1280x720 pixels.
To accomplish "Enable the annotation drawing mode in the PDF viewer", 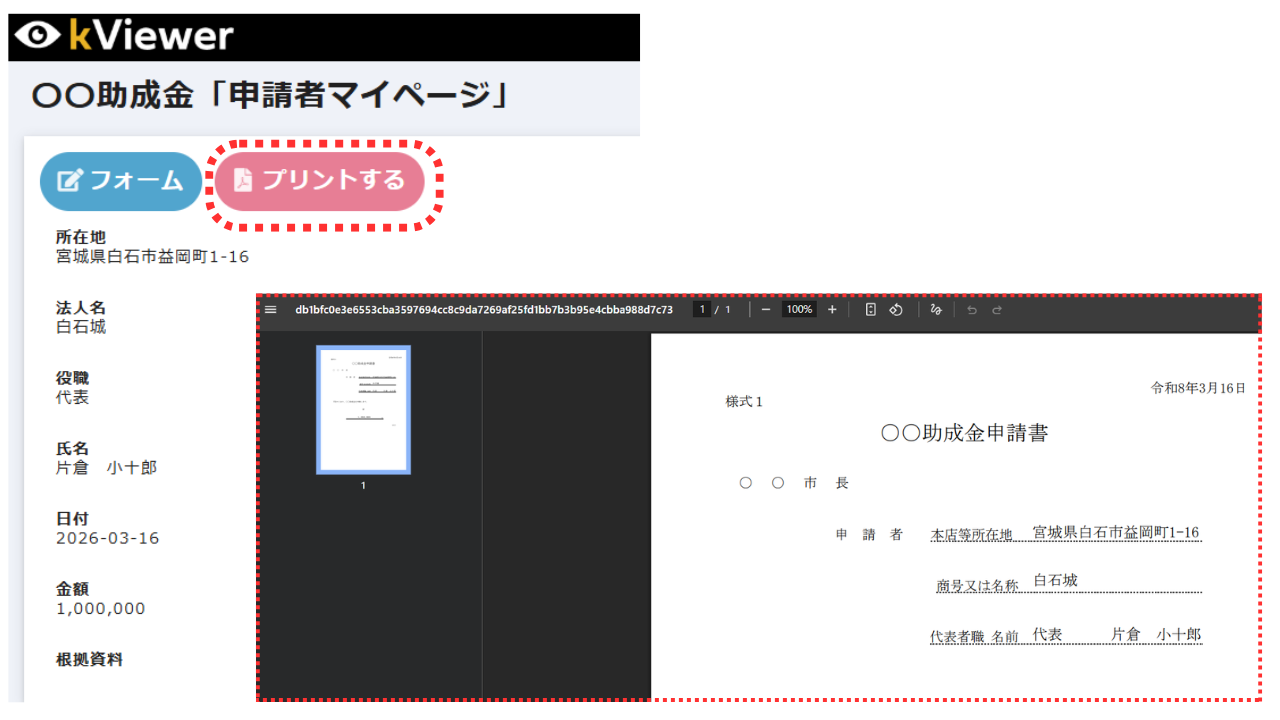I will click(x=936, y=309).
